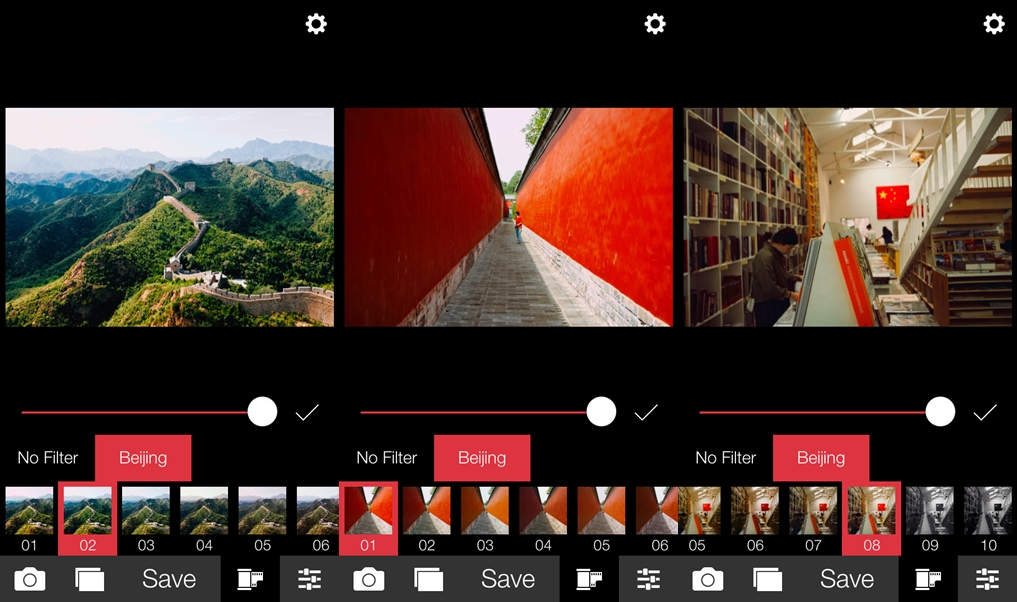
Task: Open adjustment sliders icon in left panel
Action: 309,579
